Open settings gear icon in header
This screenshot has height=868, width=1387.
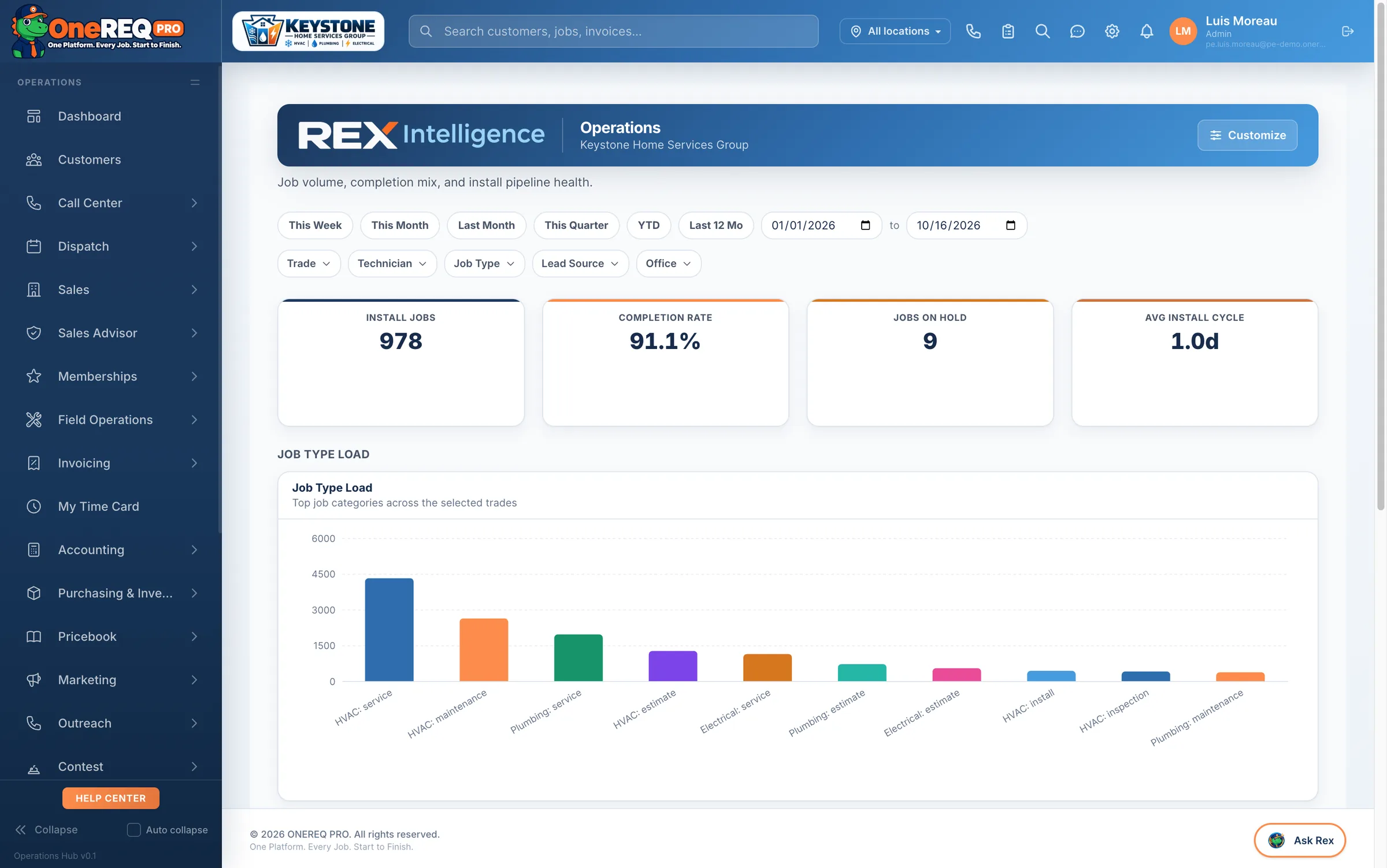tap(1112, 31)
